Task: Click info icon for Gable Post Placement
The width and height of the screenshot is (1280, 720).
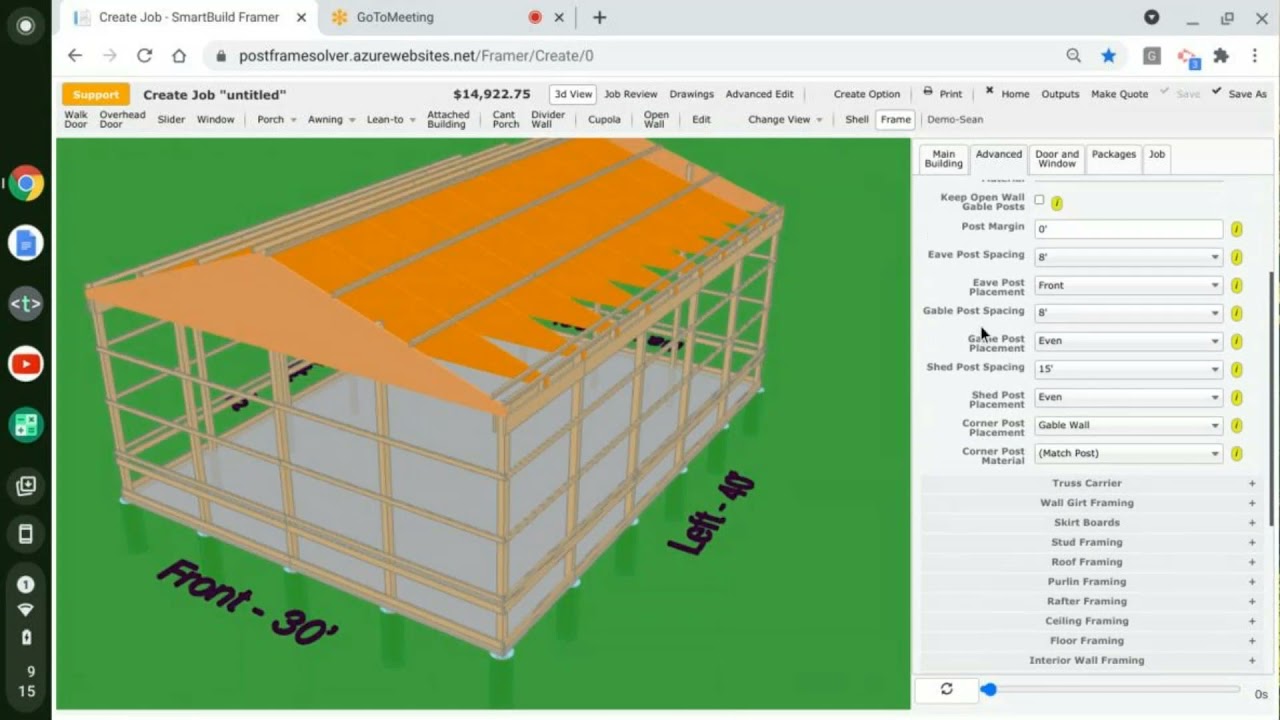Action: (1236, 341)
